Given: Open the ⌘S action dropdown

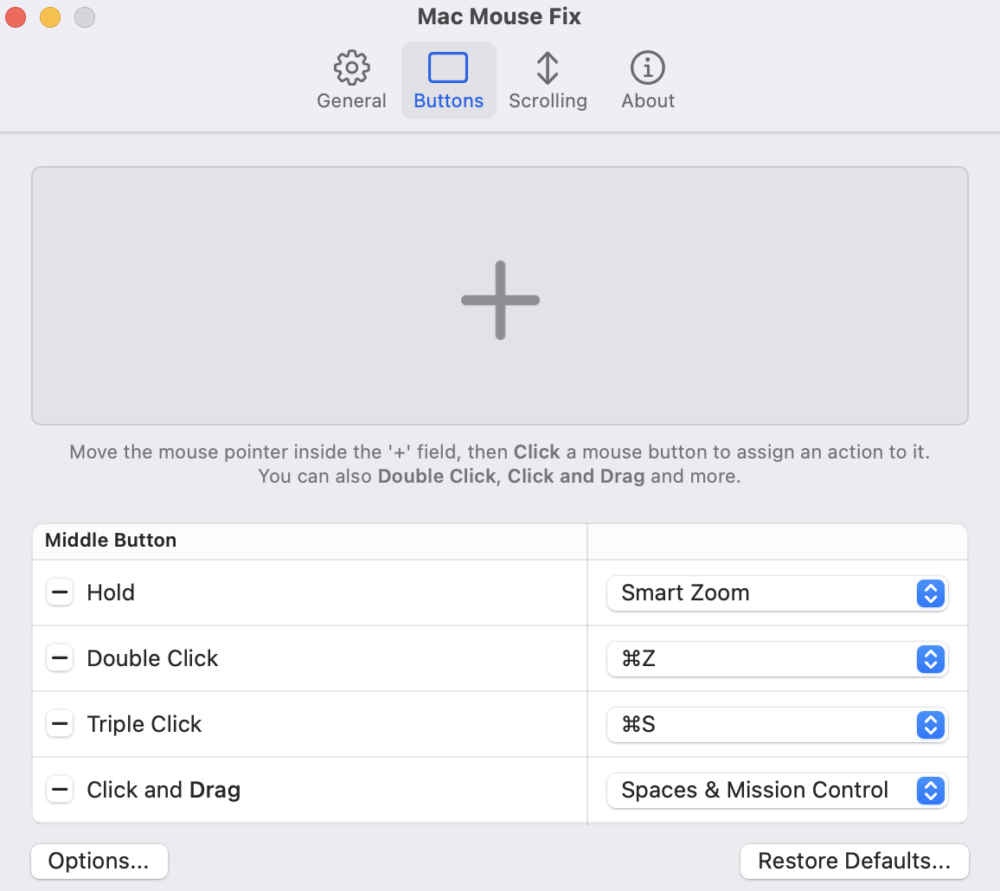Looking at the screenshot, I should pyautogui.click(x=777, y=725).
